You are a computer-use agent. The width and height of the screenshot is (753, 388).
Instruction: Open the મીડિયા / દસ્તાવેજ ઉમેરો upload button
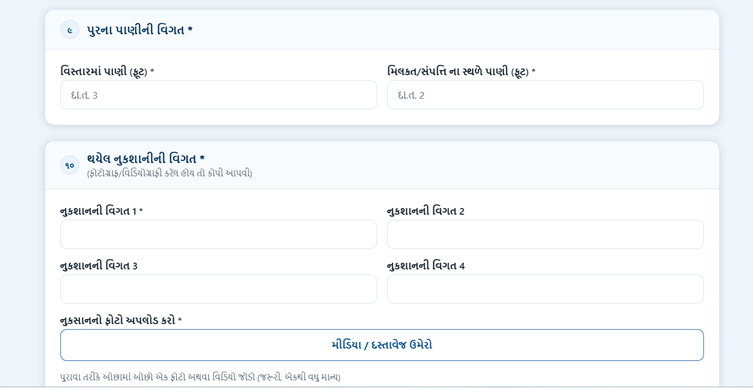coord(382,345)
